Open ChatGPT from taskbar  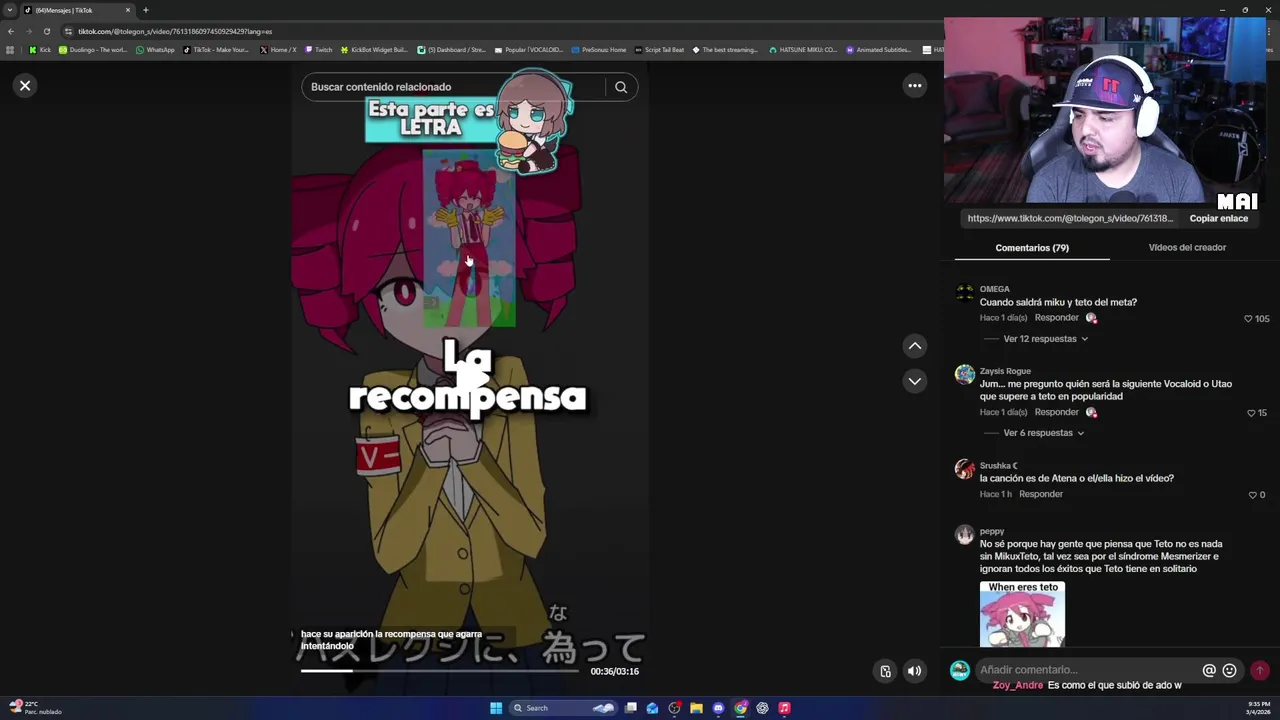(762, 708)
